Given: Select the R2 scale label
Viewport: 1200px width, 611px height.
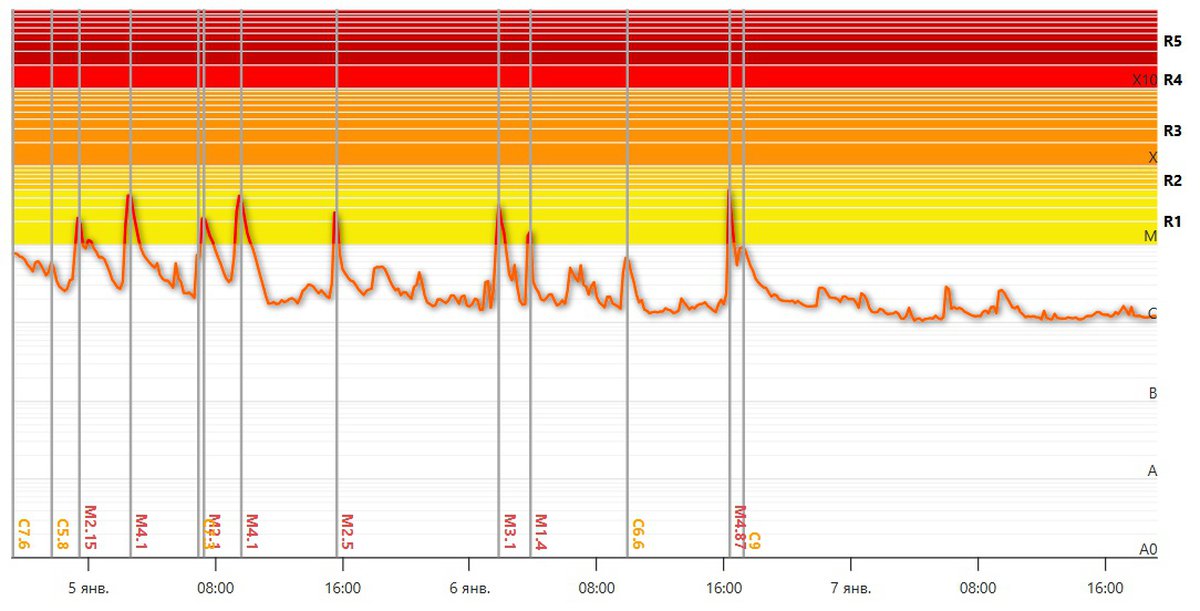Looking at the screenshot, I should pyautogui.click(x=1172, y=181).
